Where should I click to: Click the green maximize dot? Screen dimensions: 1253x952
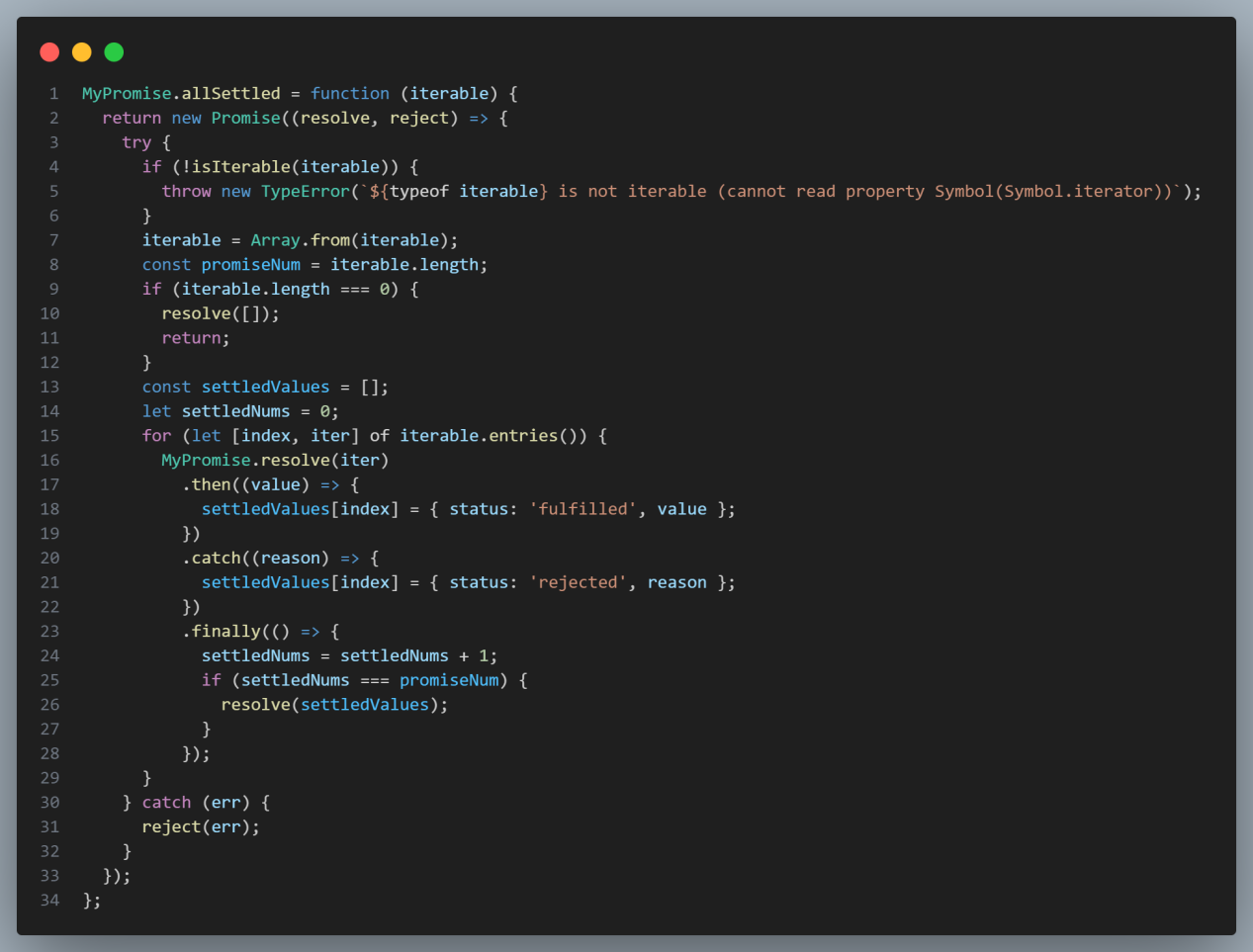coord(114,51)
